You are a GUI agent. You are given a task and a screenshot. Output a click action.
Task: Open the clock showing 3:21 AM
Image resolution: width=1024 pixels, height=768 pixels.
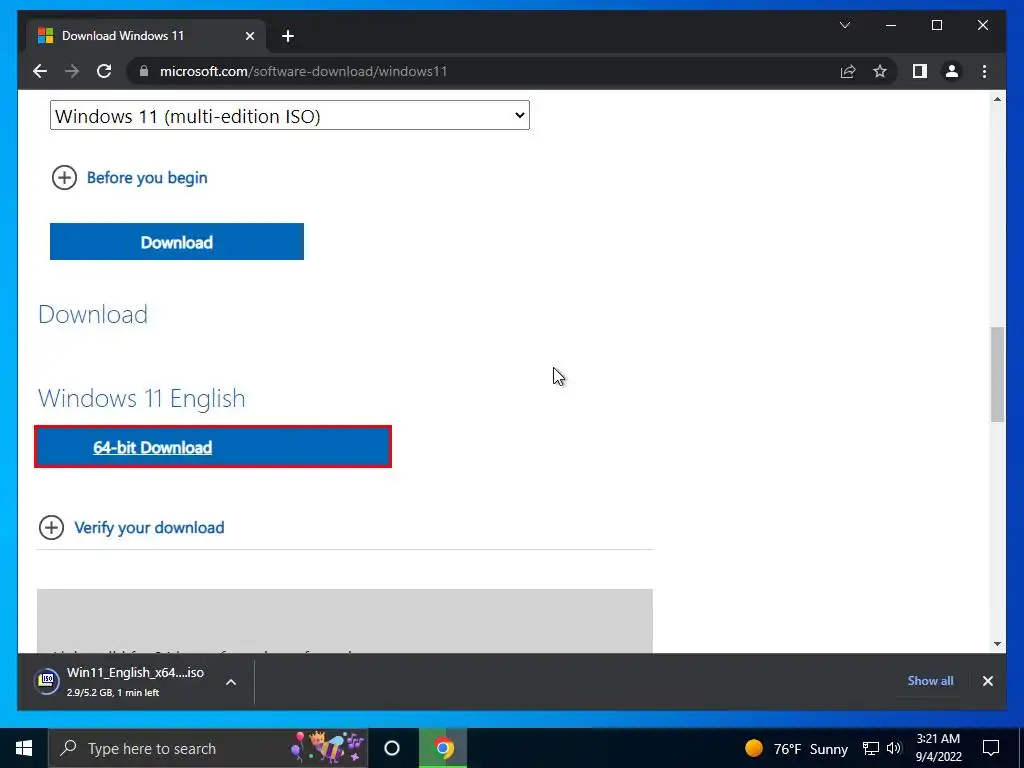938,748
